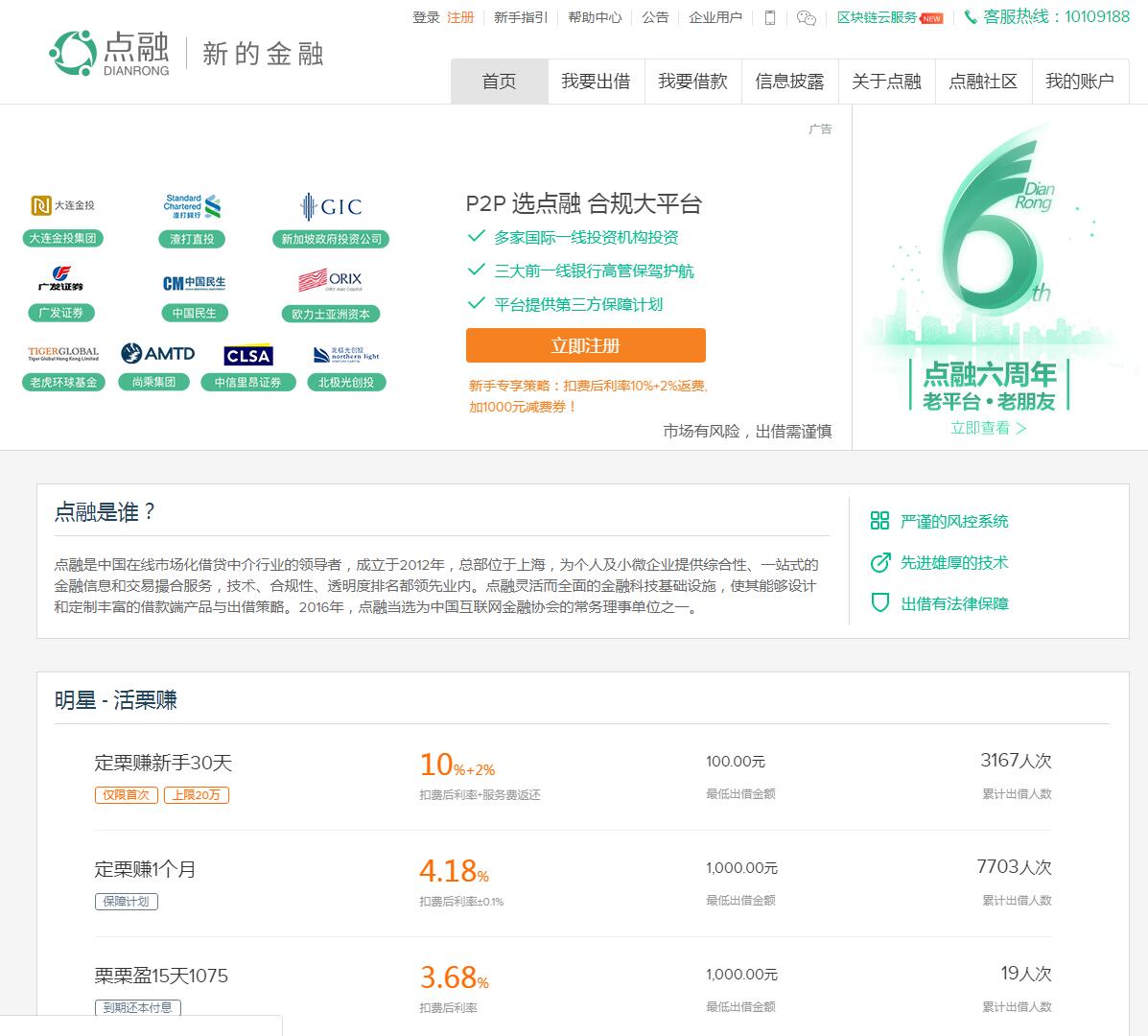Open 企业用户 link
The height and width of the screenshot is (1036, 1148).
pos(715,17)
